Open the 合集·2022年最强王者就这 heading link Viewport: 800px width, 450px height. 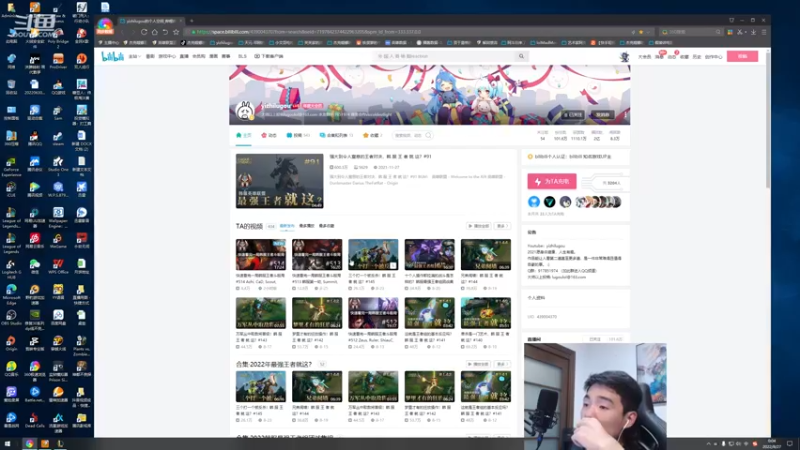273,364
